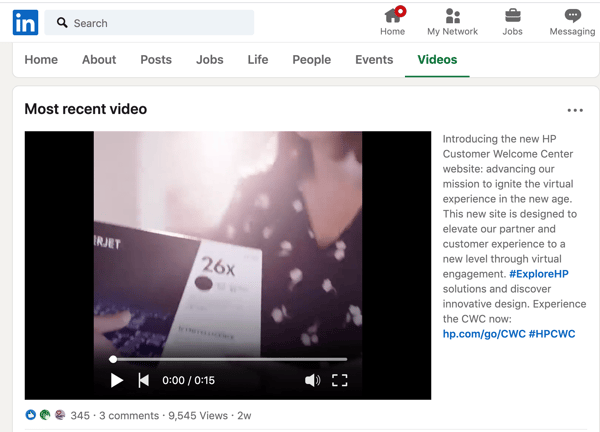Open Messaging in top navigation

[572, 22]
